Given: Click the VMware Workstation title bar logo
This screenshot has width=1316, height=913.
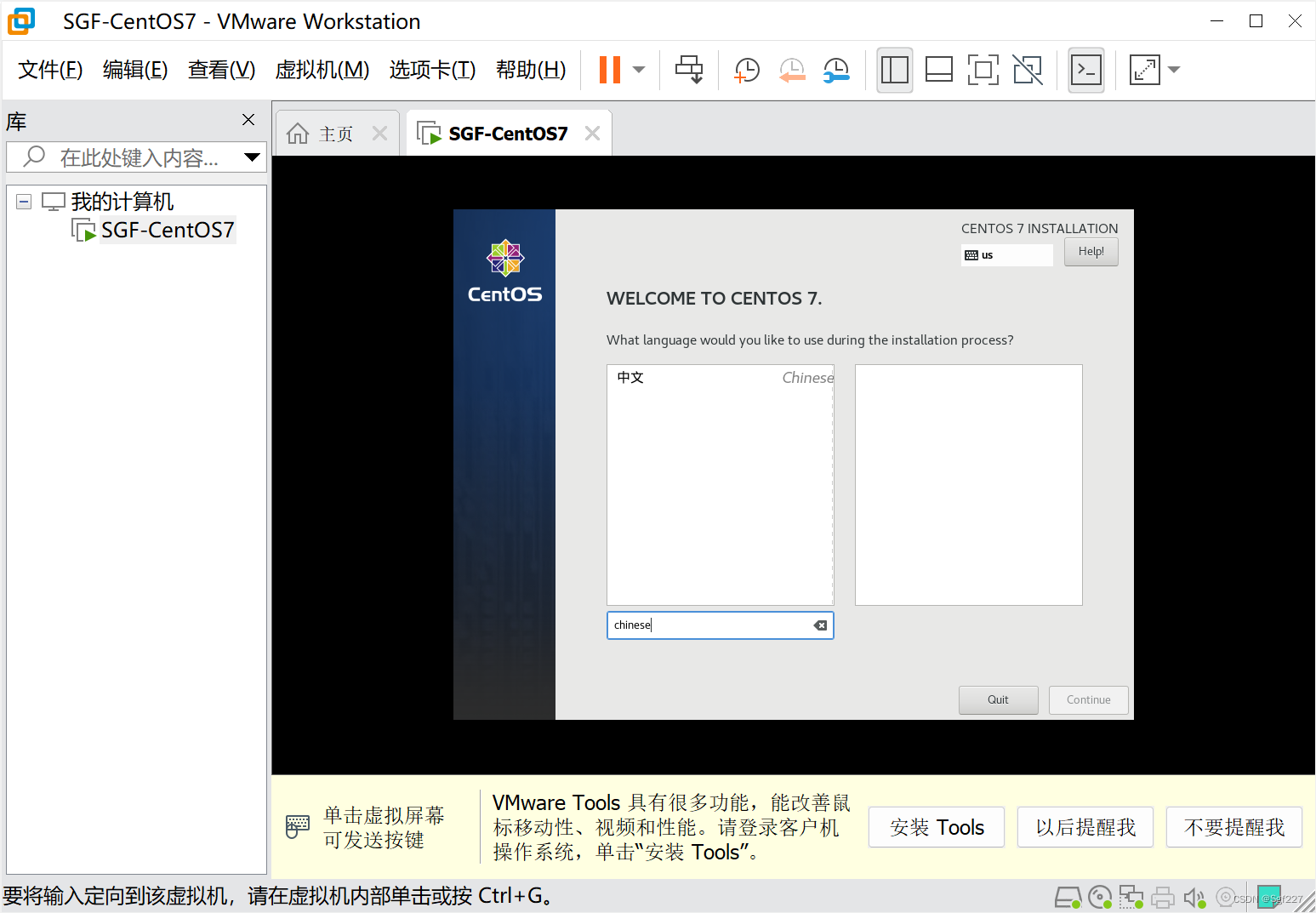Looking at the screenshot, I should click(x=21, y=21).
